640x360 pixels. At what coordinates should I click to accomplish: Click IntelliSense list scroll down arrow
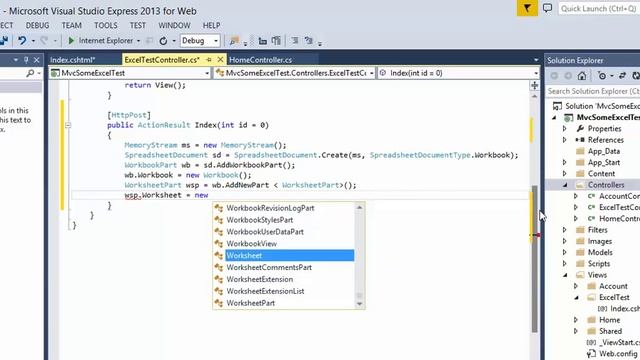[359, 304]
